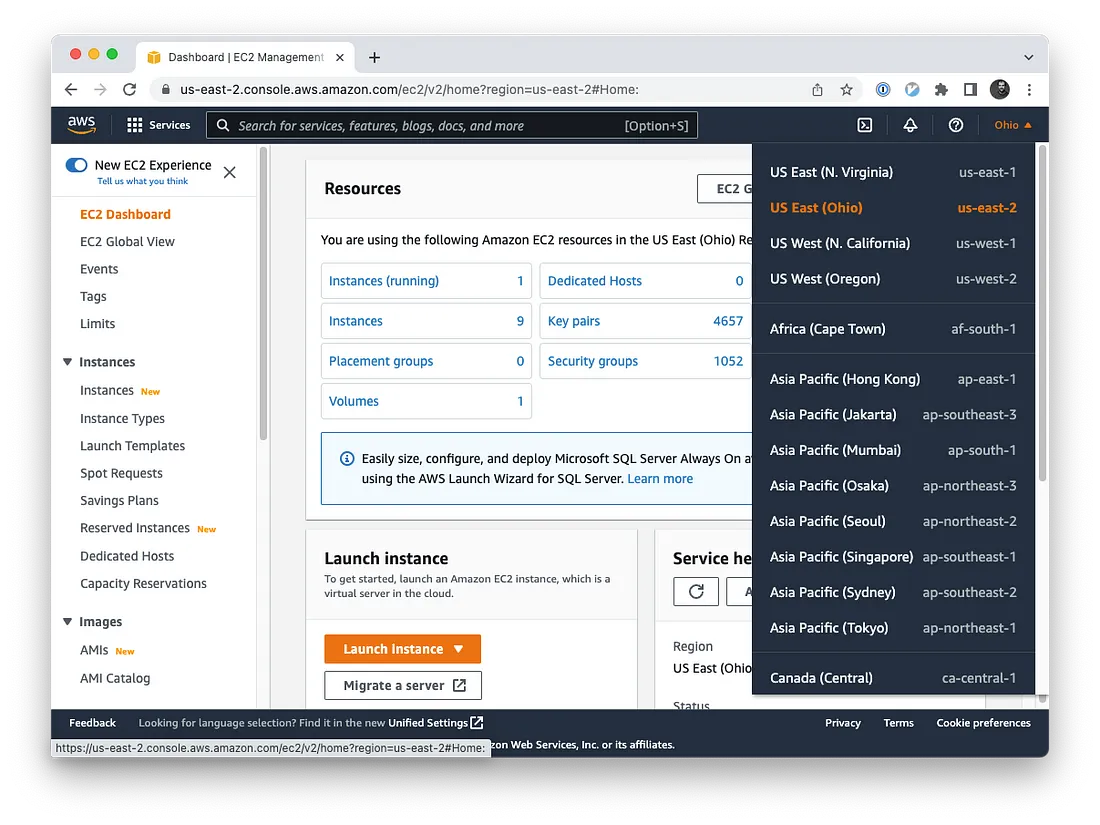Open AMI Catalog in sidebar
1100x825 pixels.
coord(115,678)
